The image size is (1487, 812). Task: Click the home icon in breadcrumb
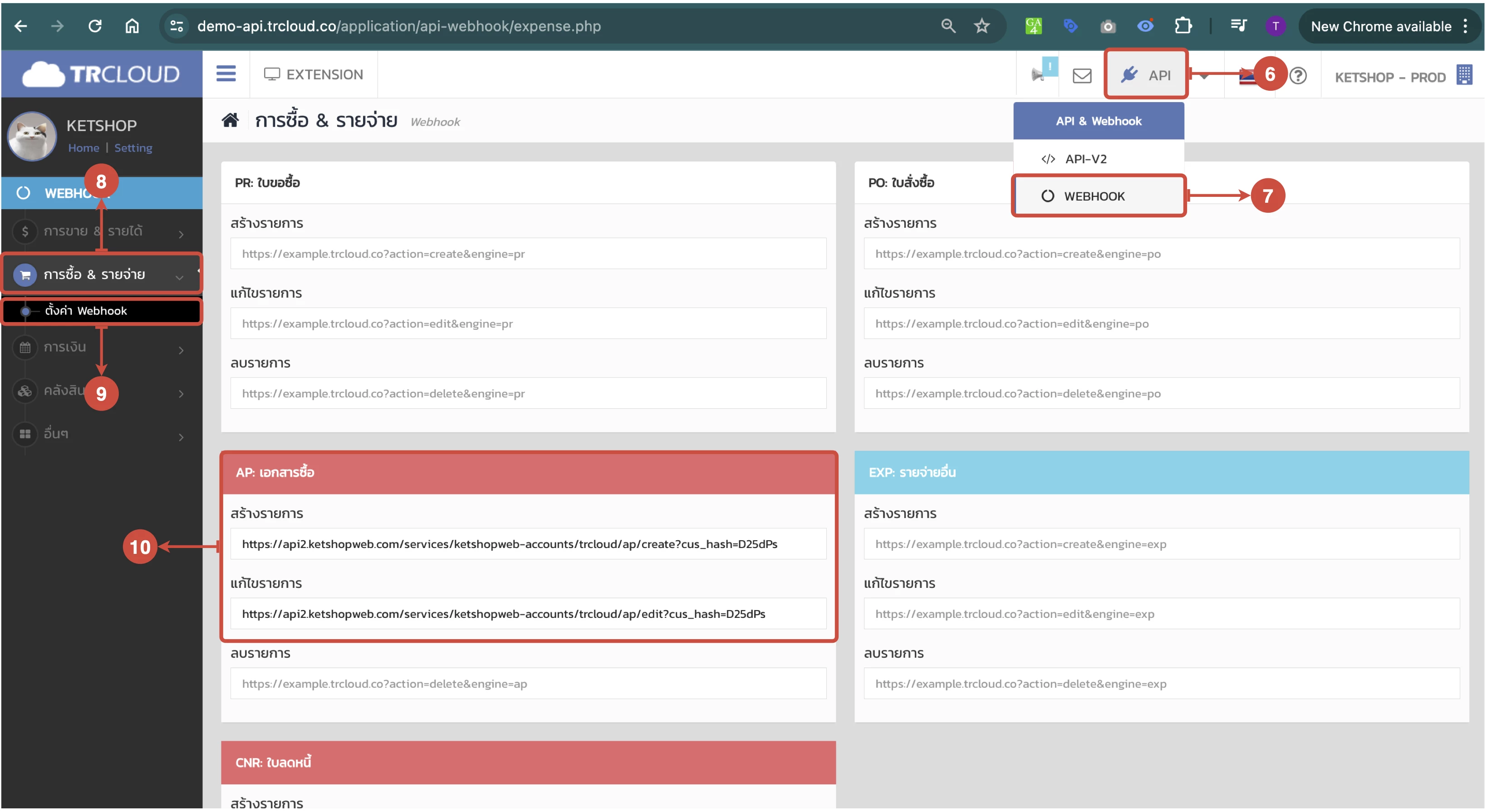click(231, 120)
